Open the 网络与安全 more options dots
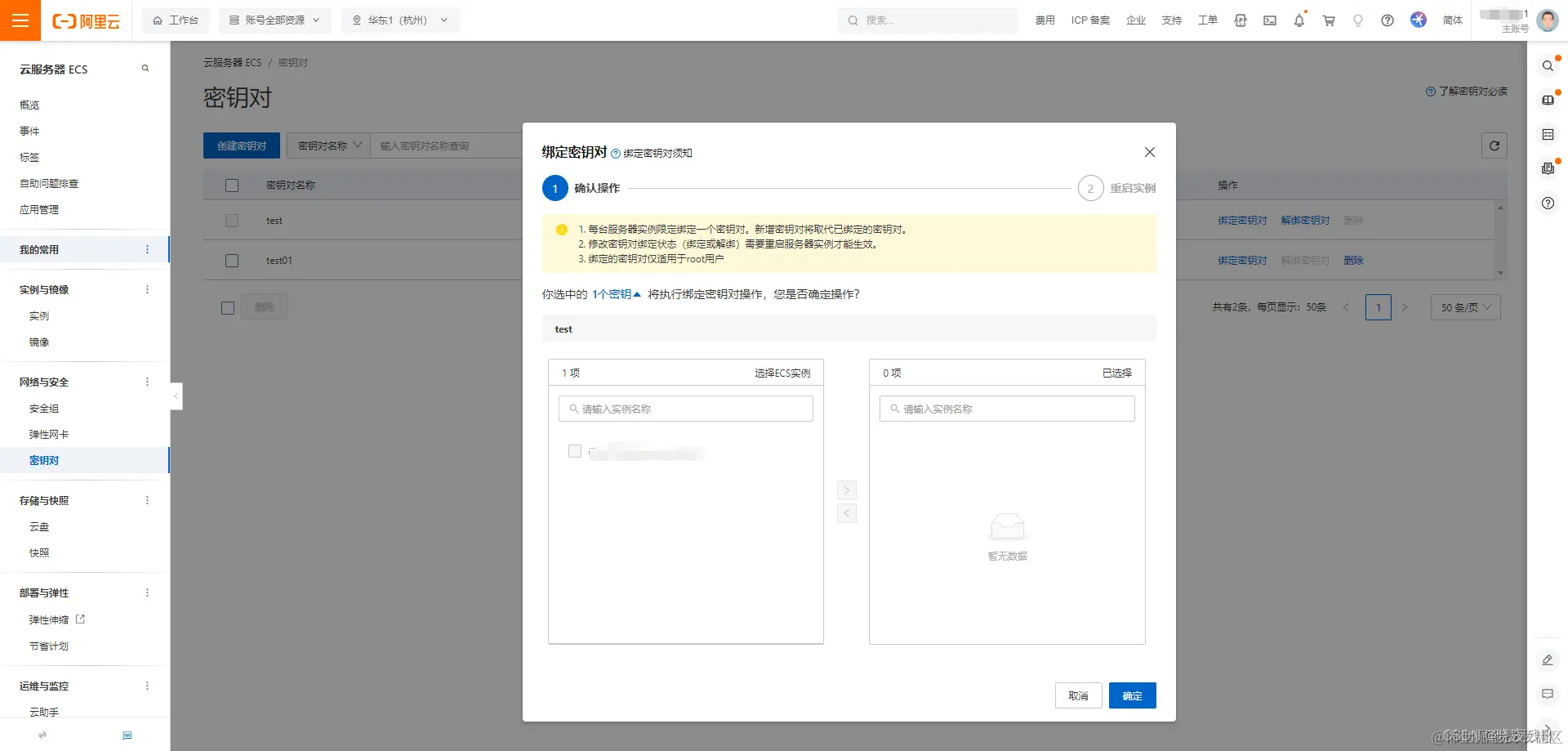Screen dimensions: 1568x751 coord(147,382)
